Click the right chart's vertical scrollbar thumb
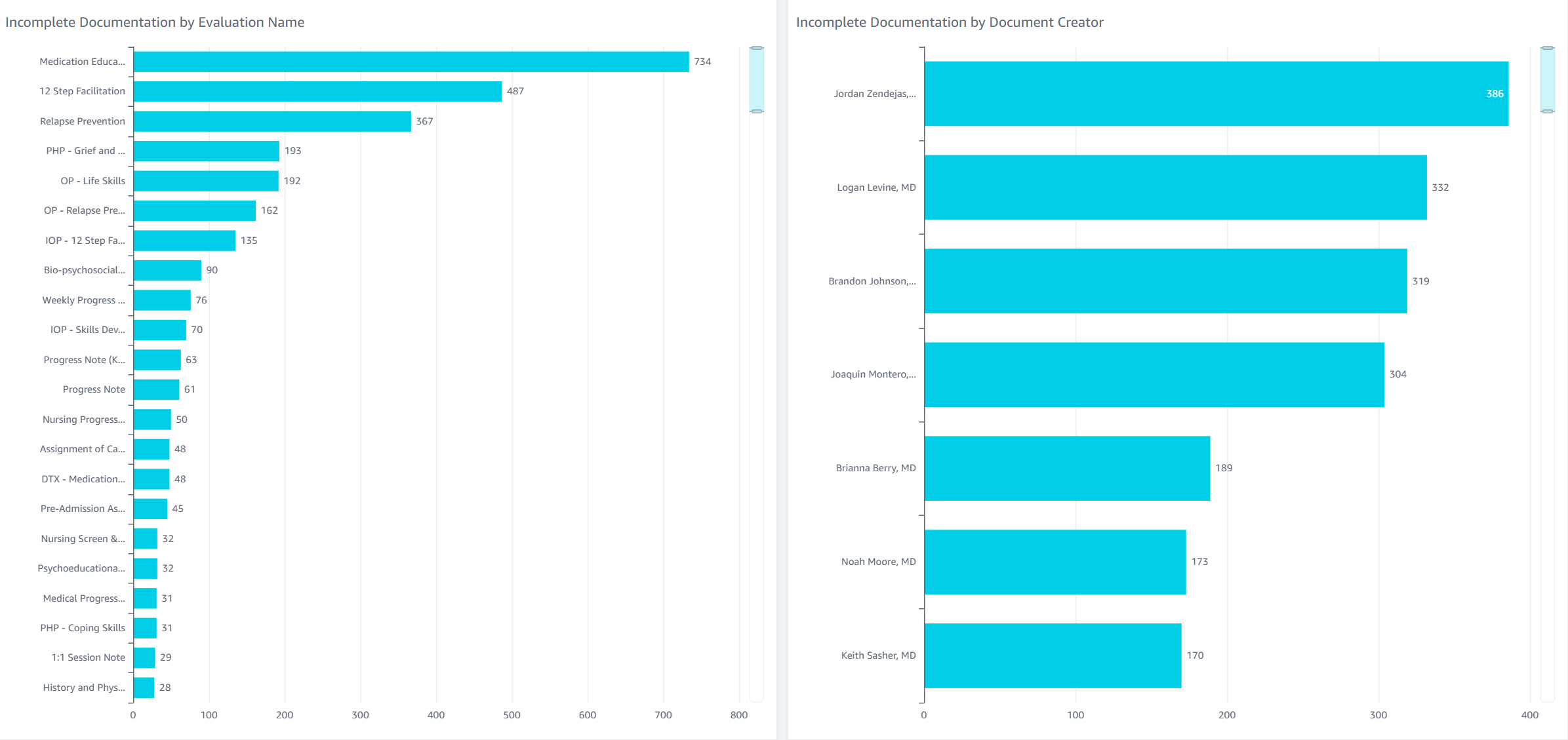Screen dimensions: 1568x740 [x=1547, y=79]
